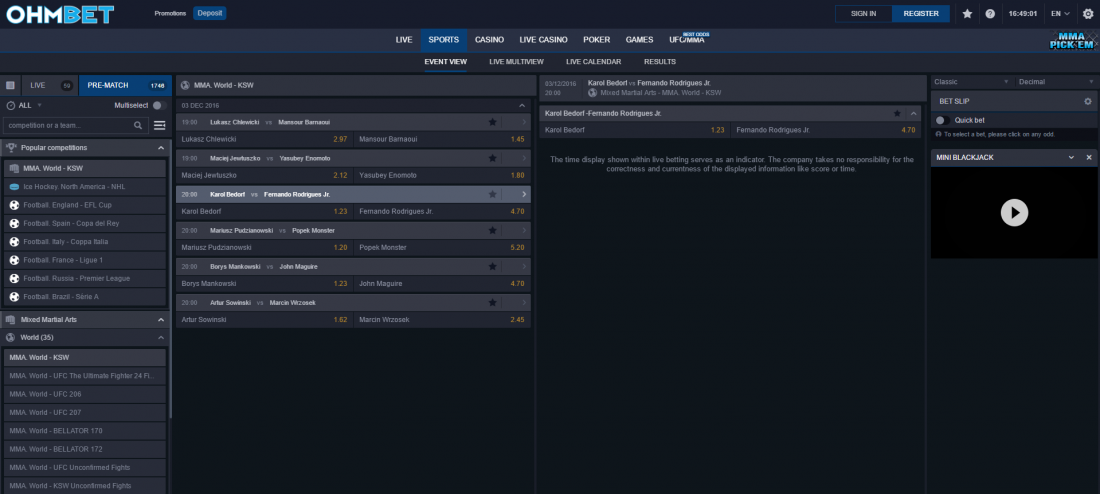Select Fernando Rodrigues Jr. 4.70 in detail panel

tap(826, 130)
